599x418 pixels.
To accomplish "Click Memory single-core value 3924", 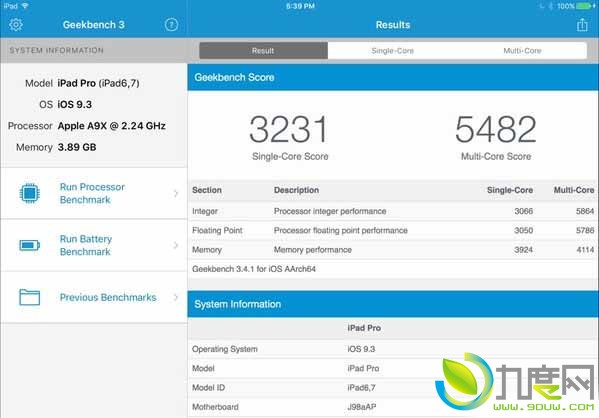I will [523, 250].
